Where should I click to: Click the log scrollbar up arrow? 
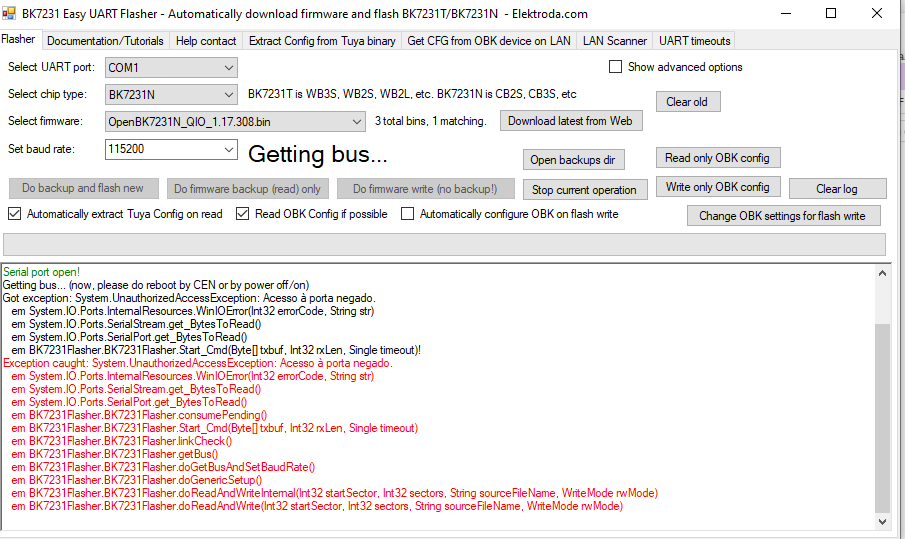pos(882,274)
